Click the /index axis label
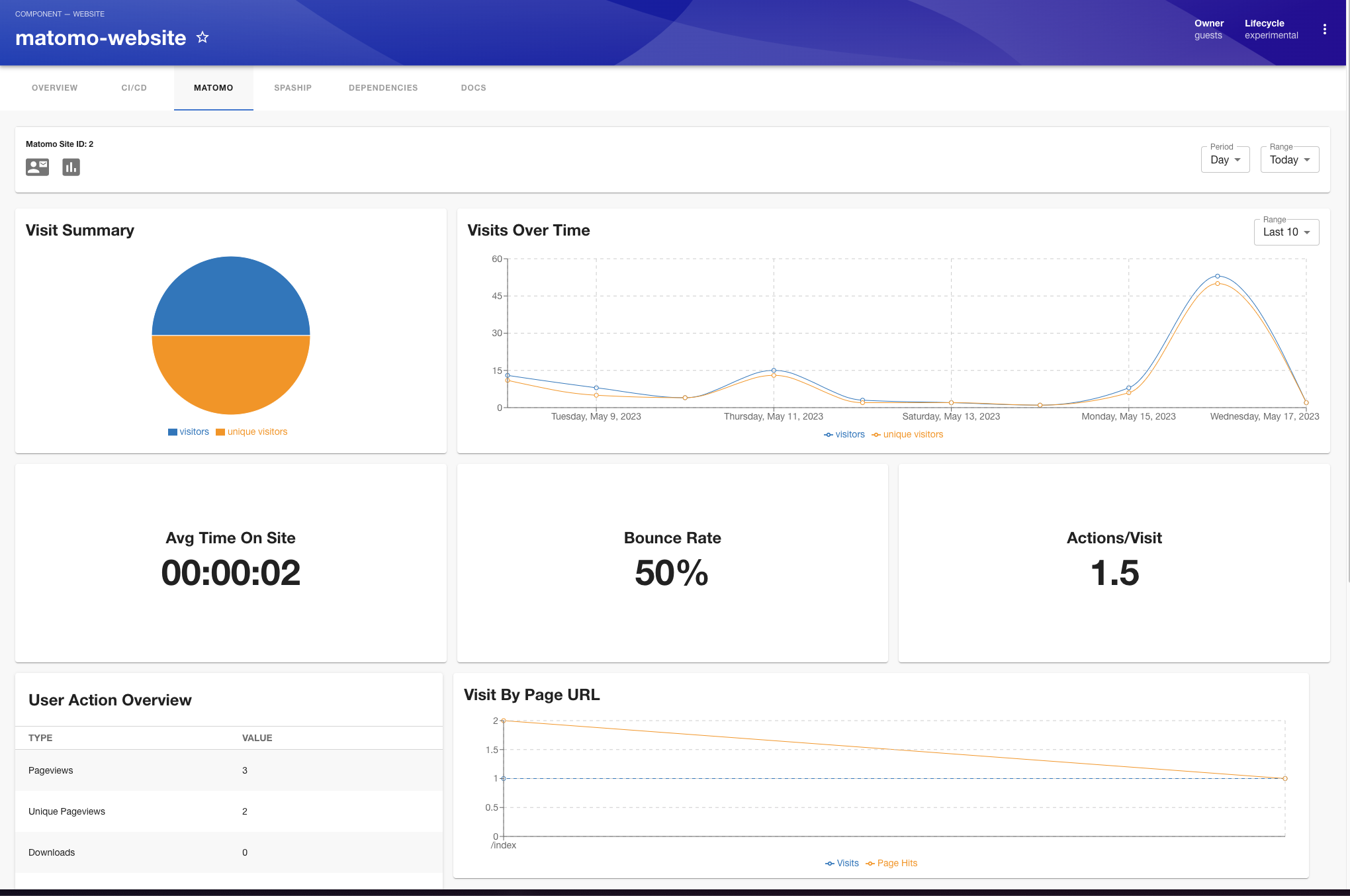 (504, 845)
